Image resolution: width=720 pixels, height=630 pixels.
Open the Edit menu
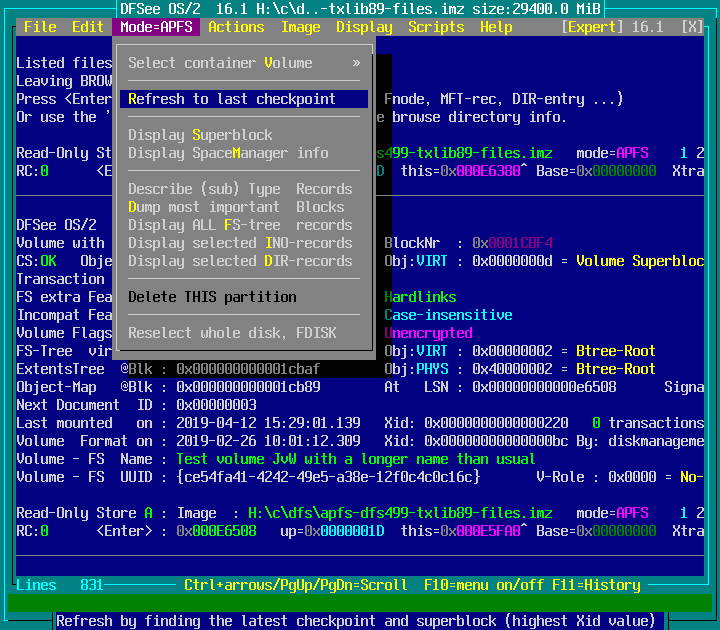click(88, 27)
